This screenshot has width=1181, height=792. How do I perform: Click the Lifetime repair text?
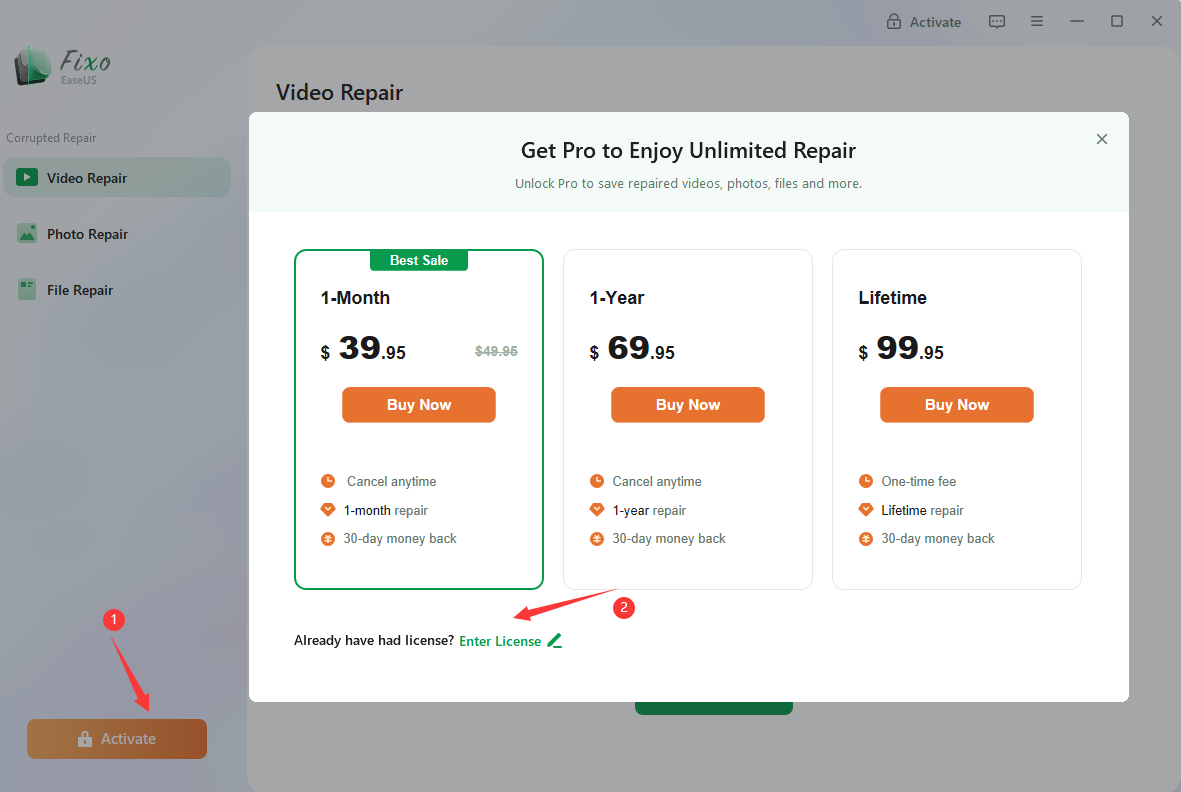pyautogui.click(x=923, y=510)
